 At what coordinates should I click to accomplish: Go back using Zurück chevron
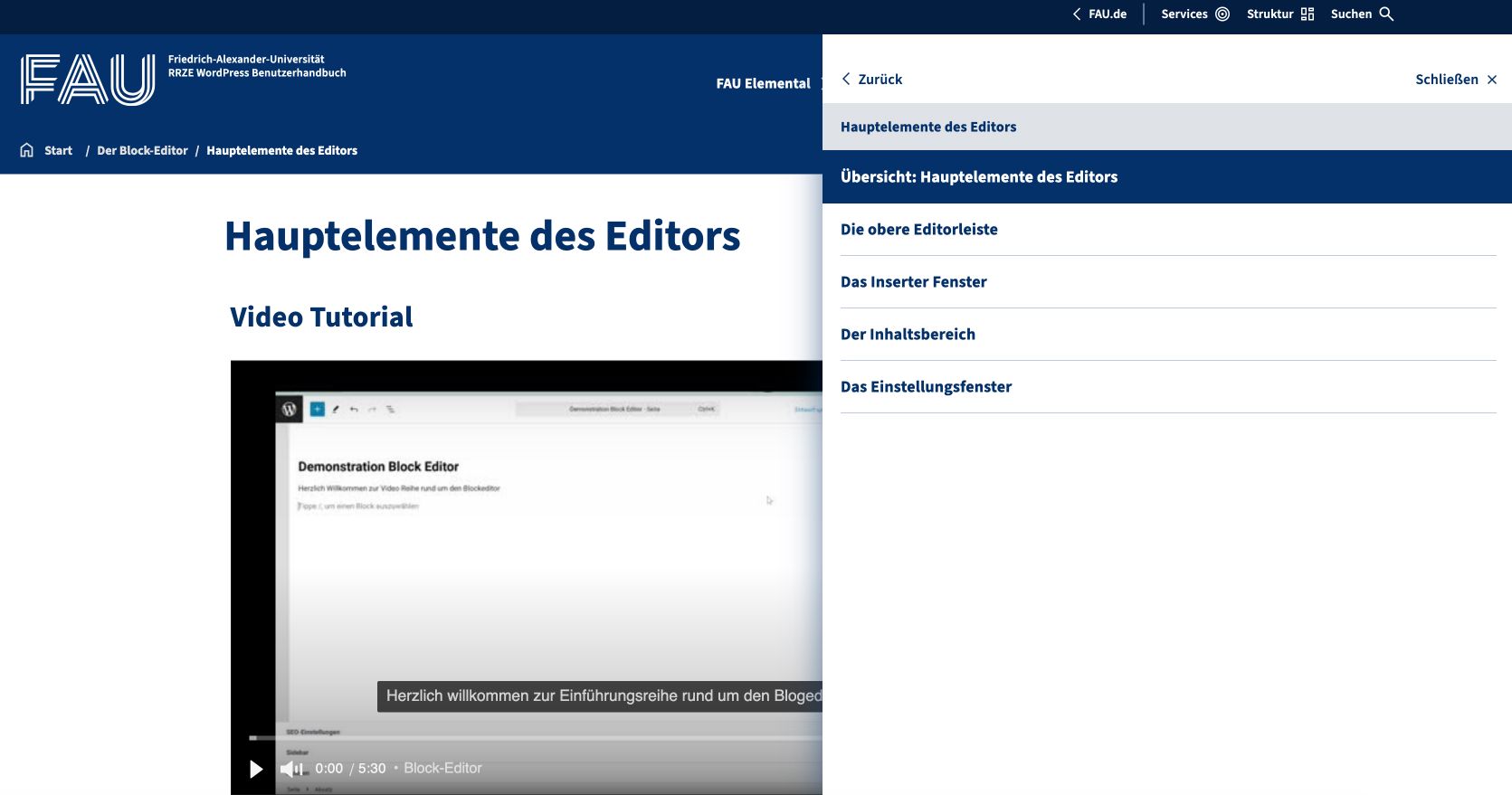[847, 80]
